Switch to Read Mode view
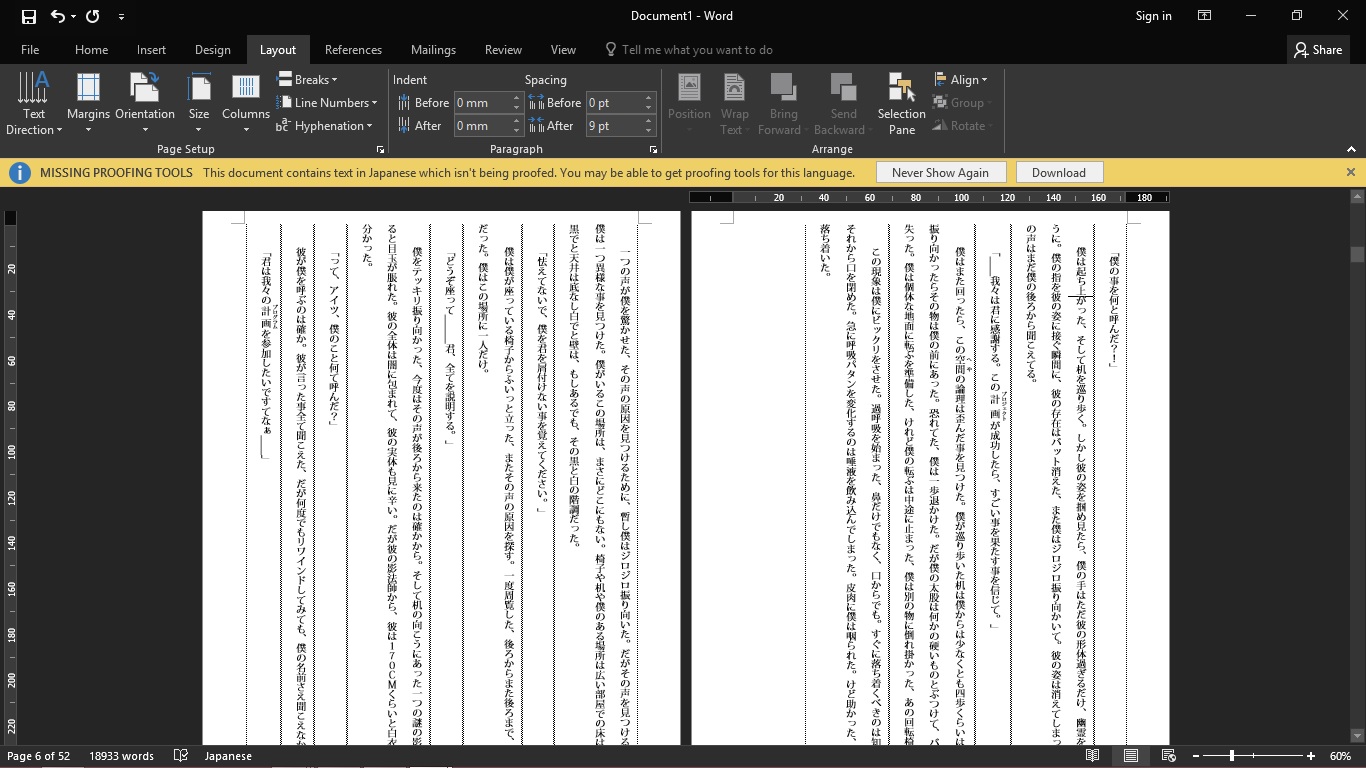Image resolution: width=1366 pixels, height=768 pixels. 1093,756
